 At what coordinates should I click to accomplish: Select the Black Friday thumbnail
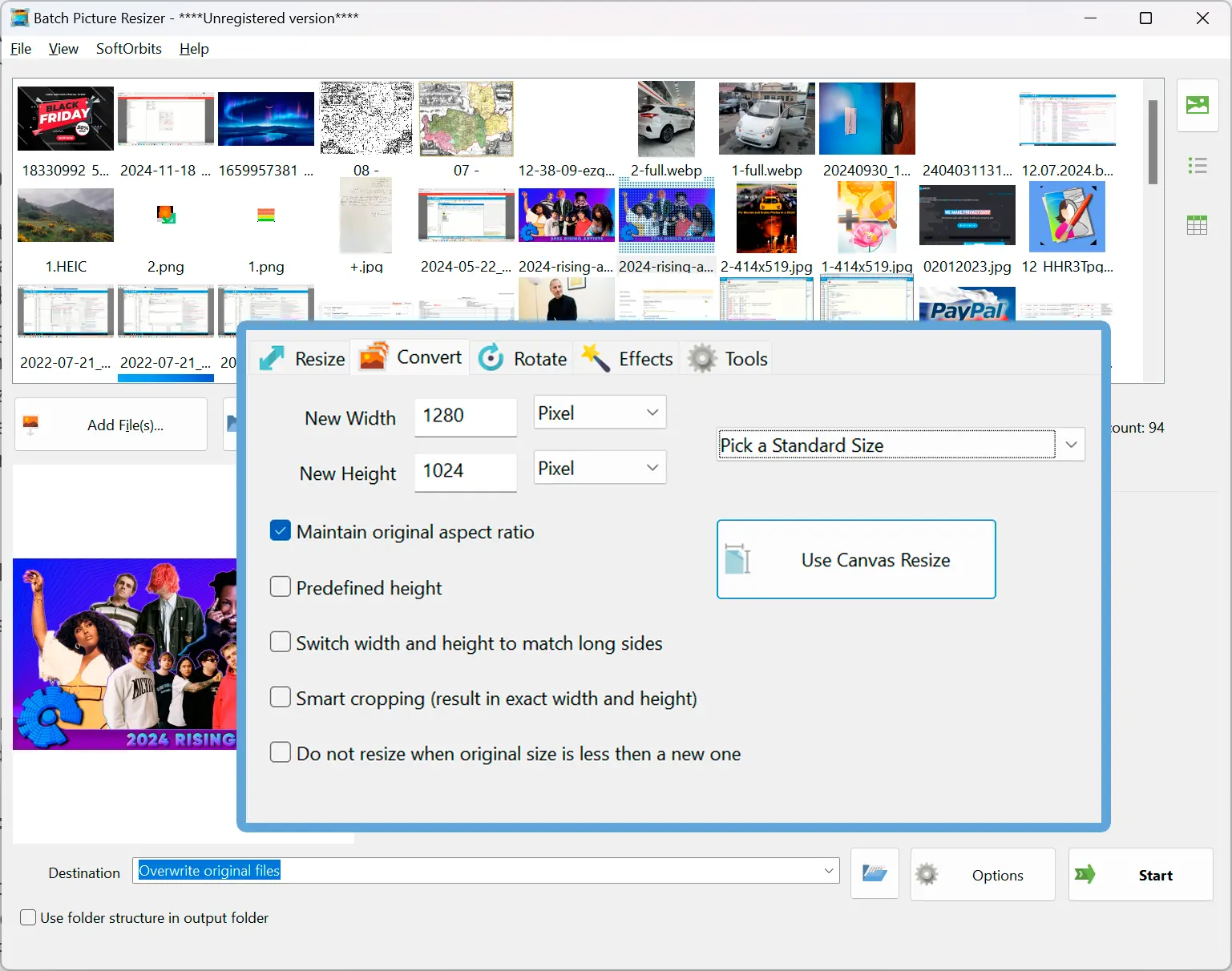(x=66, y=119)
